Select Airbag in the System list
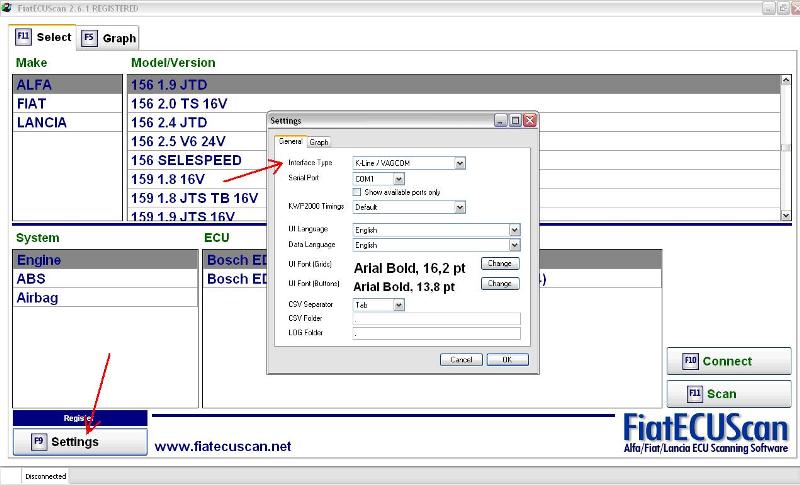The image size is (800, 485). (105, 297)
